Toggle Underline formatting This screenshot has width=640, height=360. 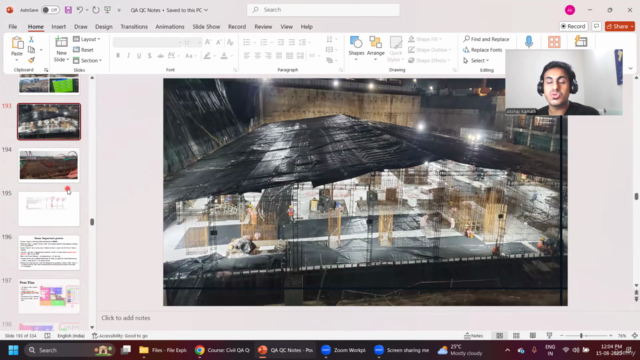pos(139,56)
